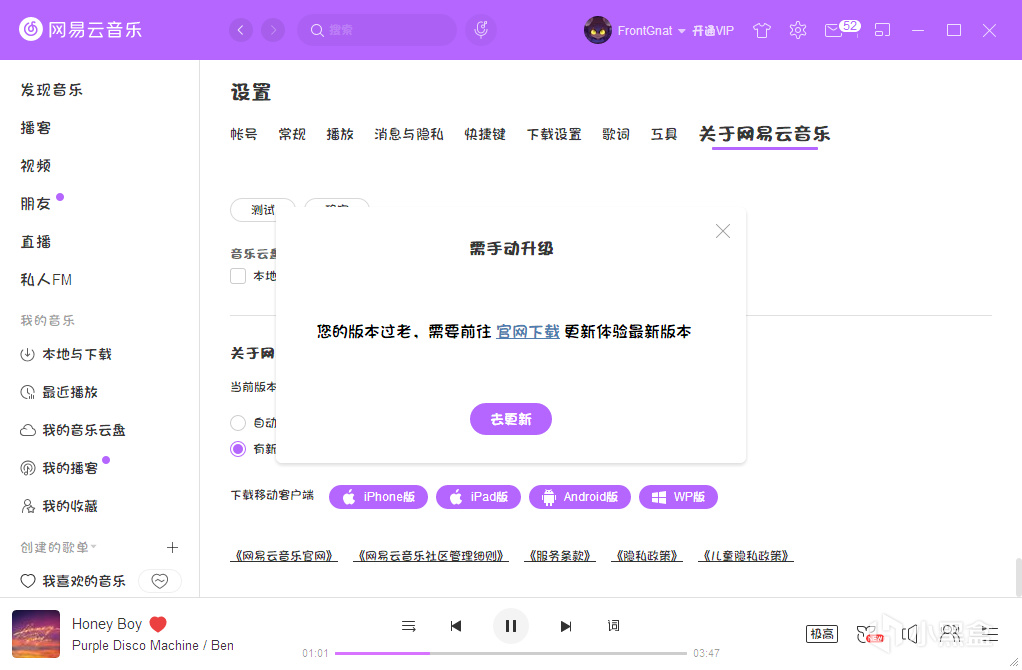Open 我的播客 in the sidebar
This screenshot has width=1022, height=670.
pyautogui.click(x=59, y=468)
